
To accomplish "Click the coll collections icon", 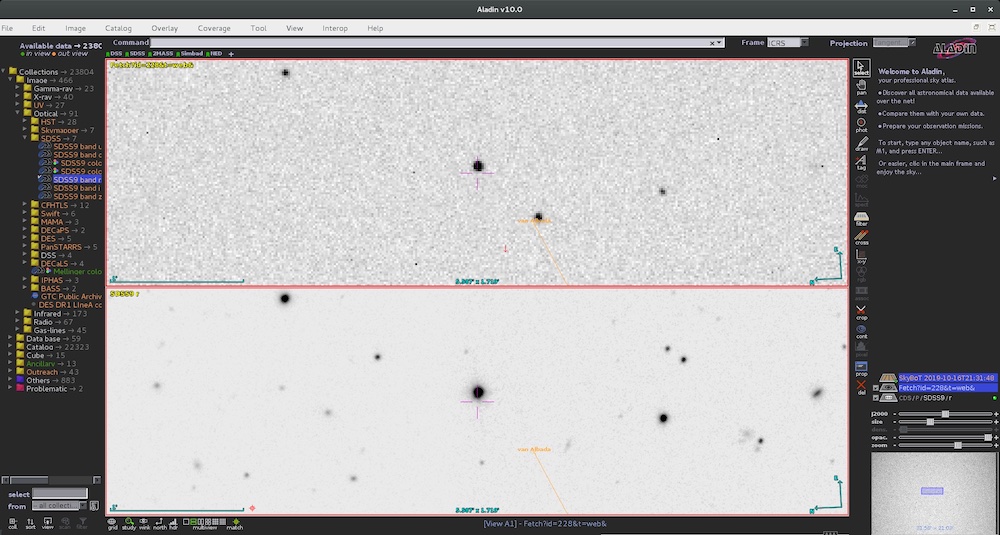I will 13,524.
